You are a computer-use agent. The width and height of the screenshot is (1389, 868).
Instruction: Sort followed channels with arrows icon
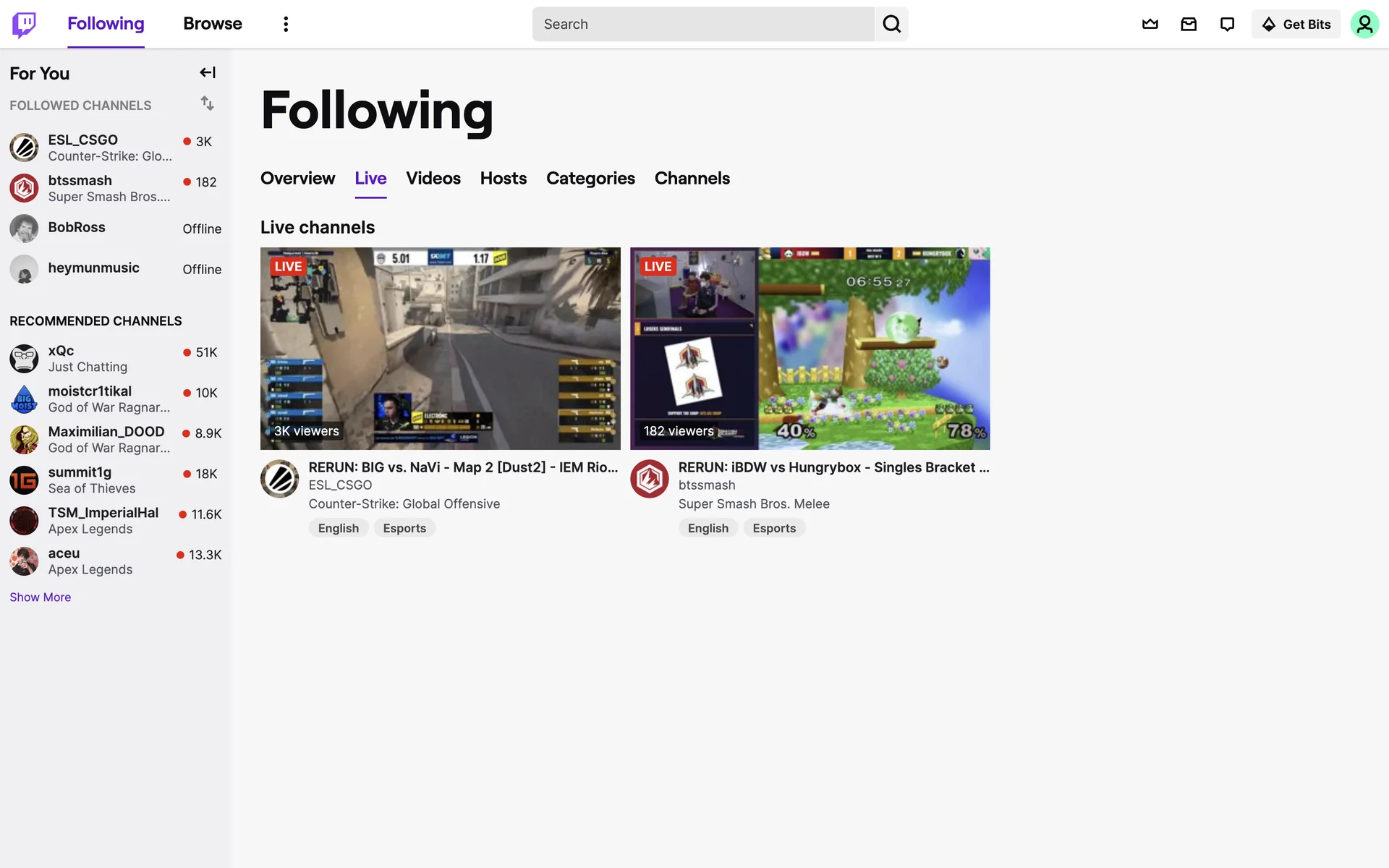[208, 103]
